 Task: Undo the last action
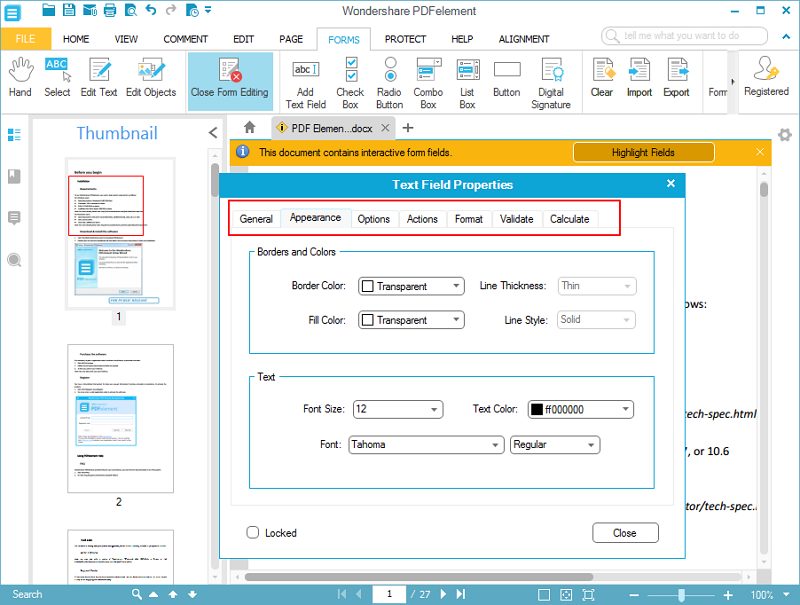point(151,10)
